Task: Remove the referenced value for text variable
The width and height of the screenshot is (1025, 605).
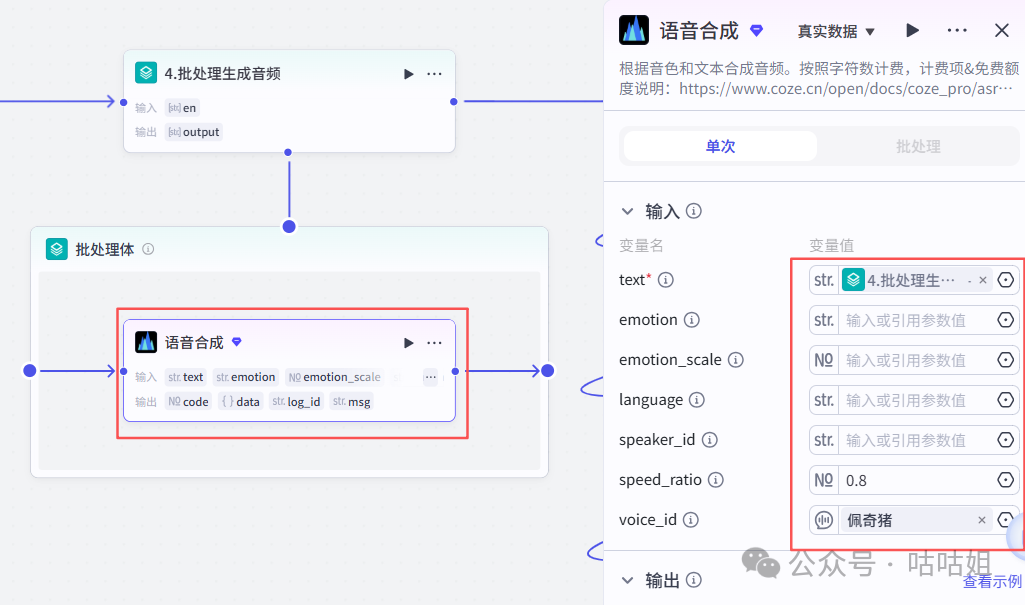Action: point(984,280)
